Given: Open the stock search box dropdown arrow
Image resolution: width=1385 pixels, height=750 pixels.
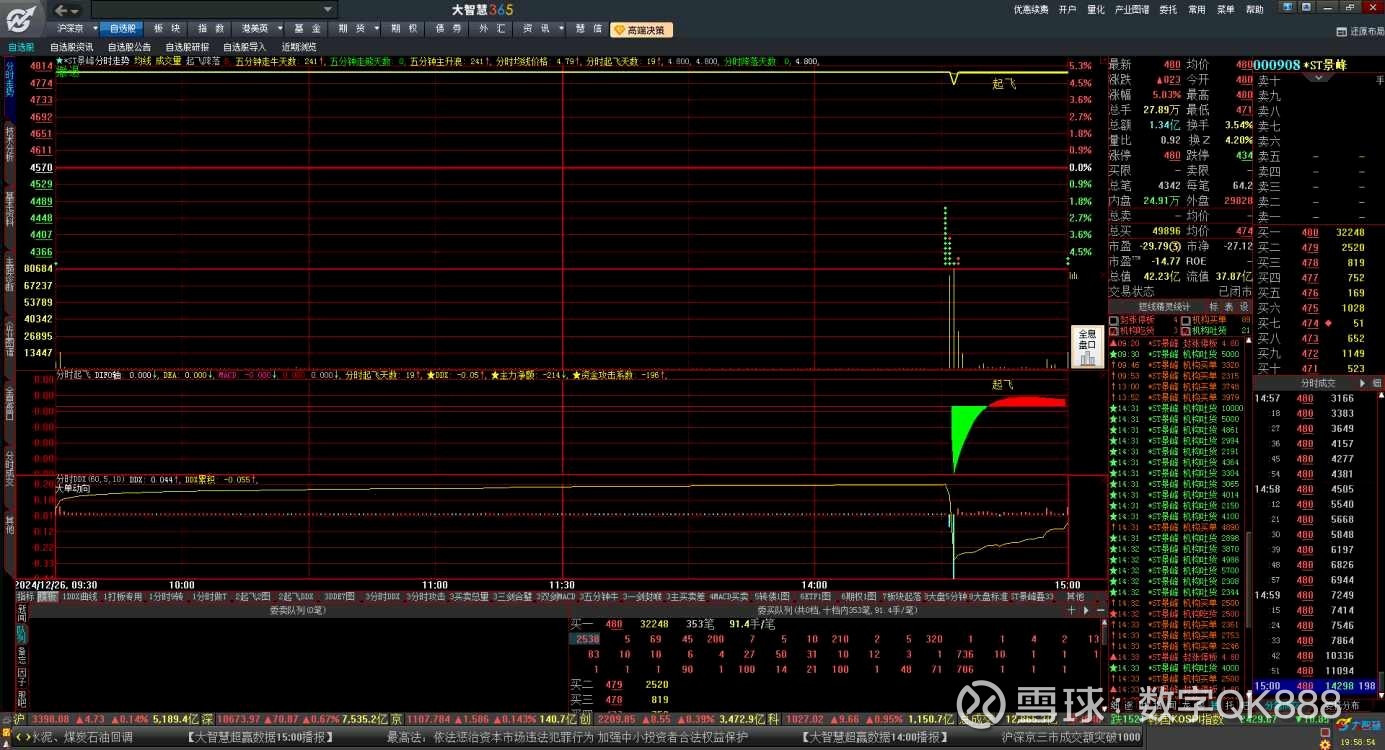Looking at the screenshot, I should (x=328, y=9).
